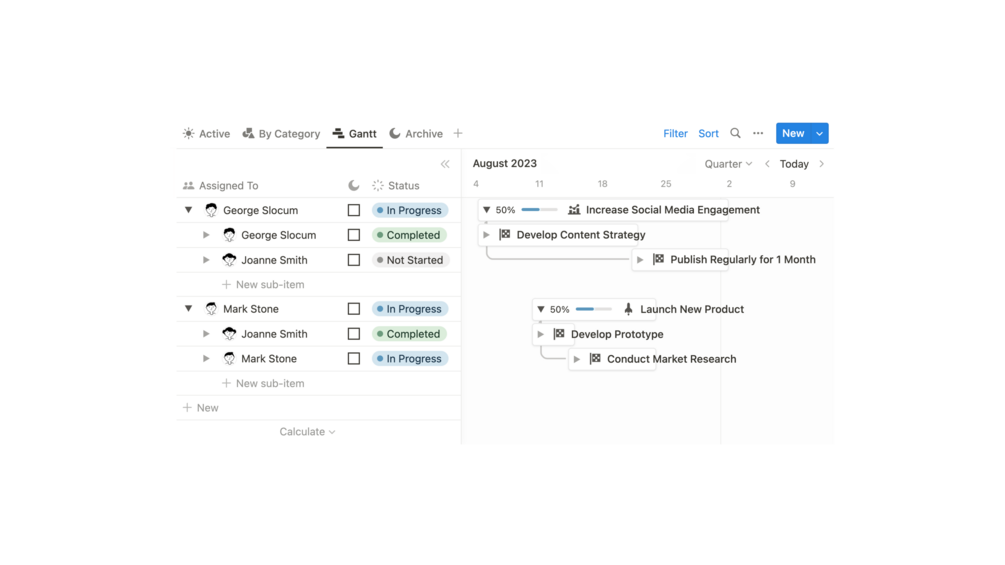Expand Conduct Market Research timeline item
This screenshot has width=1005, height=565.
pyautogui.click(x=577, y=359)
